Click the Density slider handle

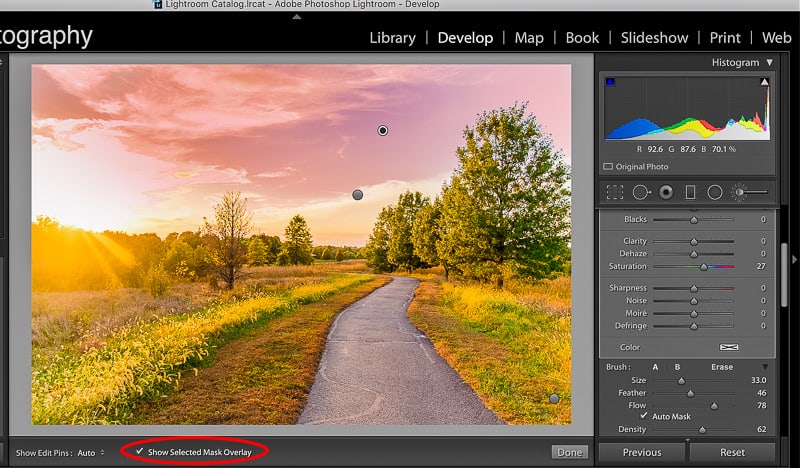tap(703, 430)
